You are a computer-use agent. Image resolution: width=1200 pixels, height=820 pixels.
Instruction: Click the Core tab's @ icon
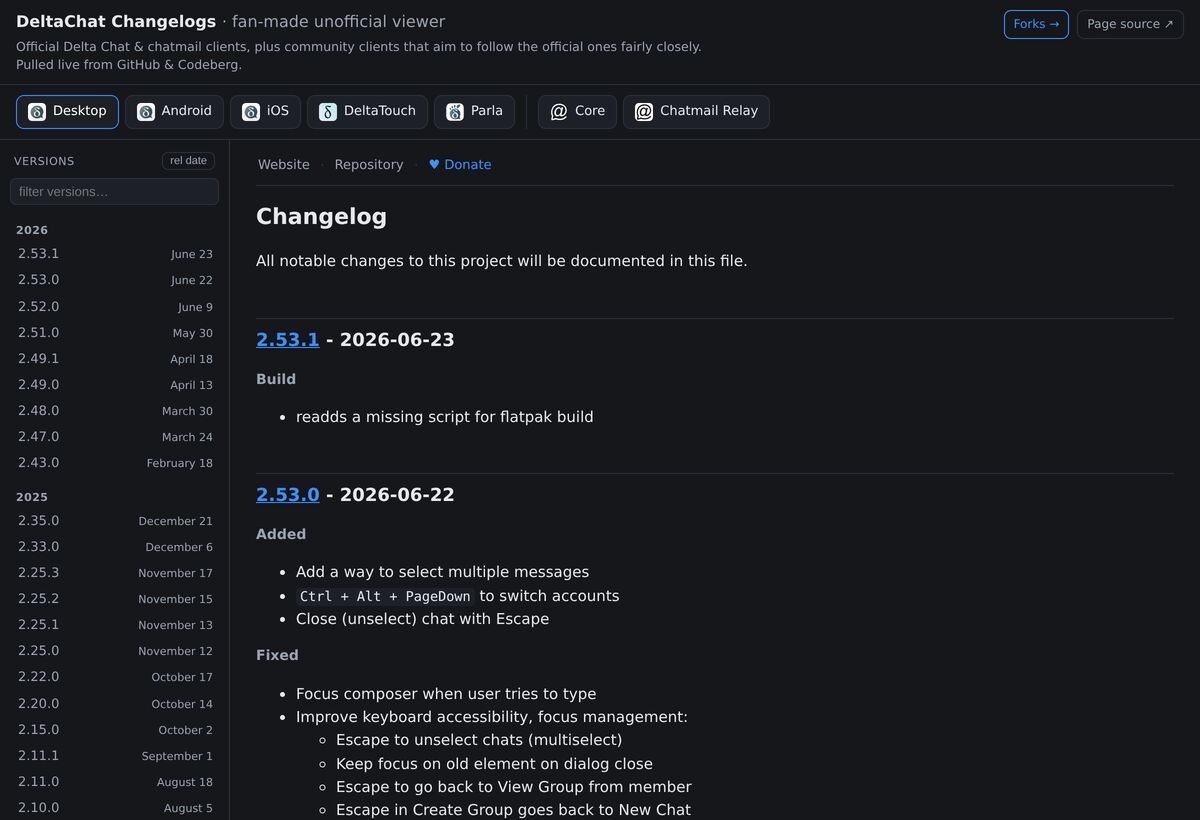[x=559, y=112]
